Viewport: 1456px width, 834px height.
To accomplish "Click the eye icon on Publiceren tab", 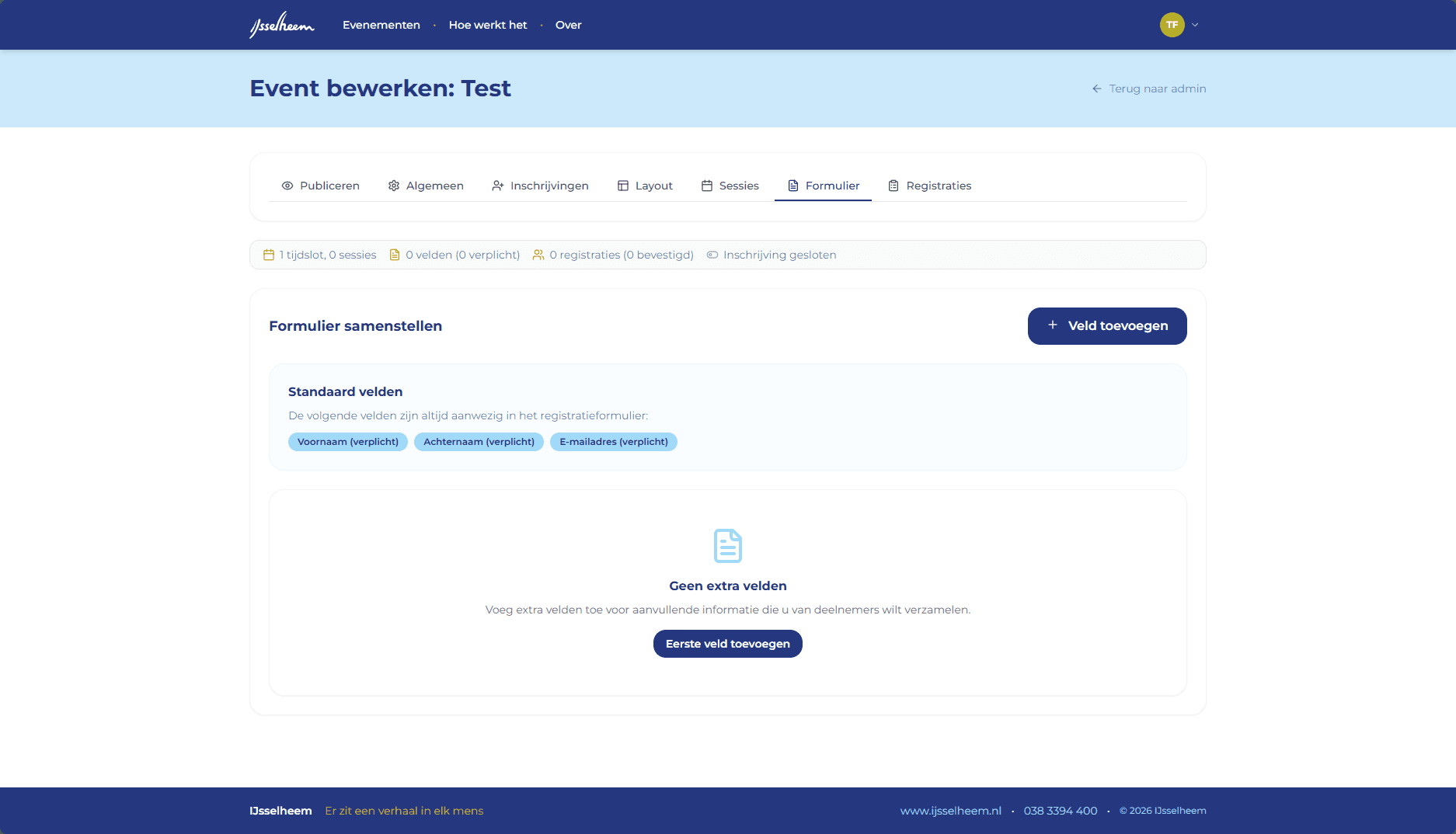I will click(x=287, y=186).
